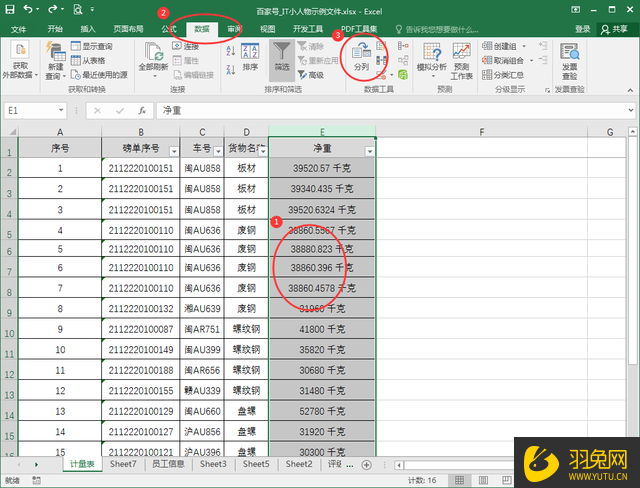Click the print preview magnifier icon
640x488 pixels.
78,9
